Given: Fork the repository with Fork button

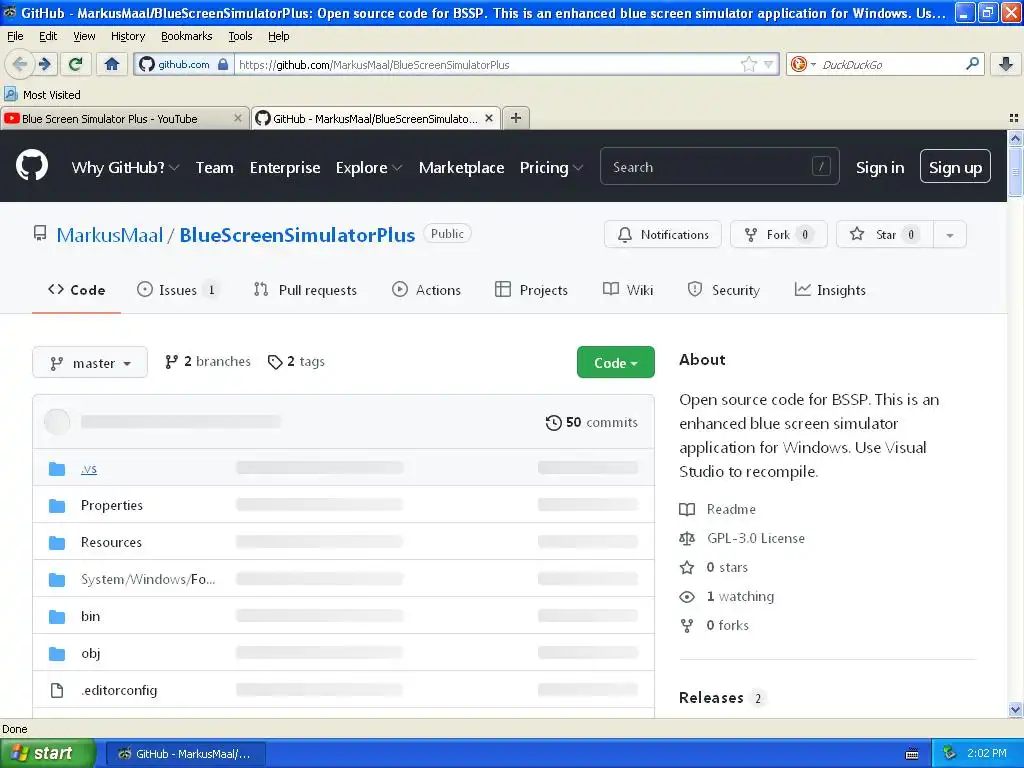Looking at the screenshot, I should click(x=778, y=234).
